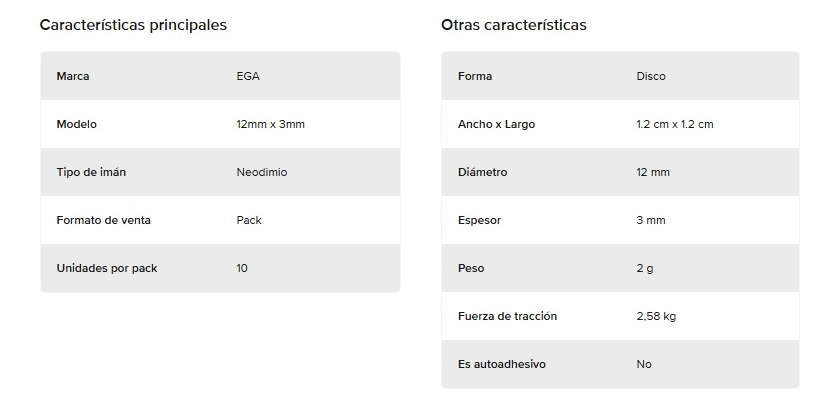Click the Tipo de imán label

(91, 173)
